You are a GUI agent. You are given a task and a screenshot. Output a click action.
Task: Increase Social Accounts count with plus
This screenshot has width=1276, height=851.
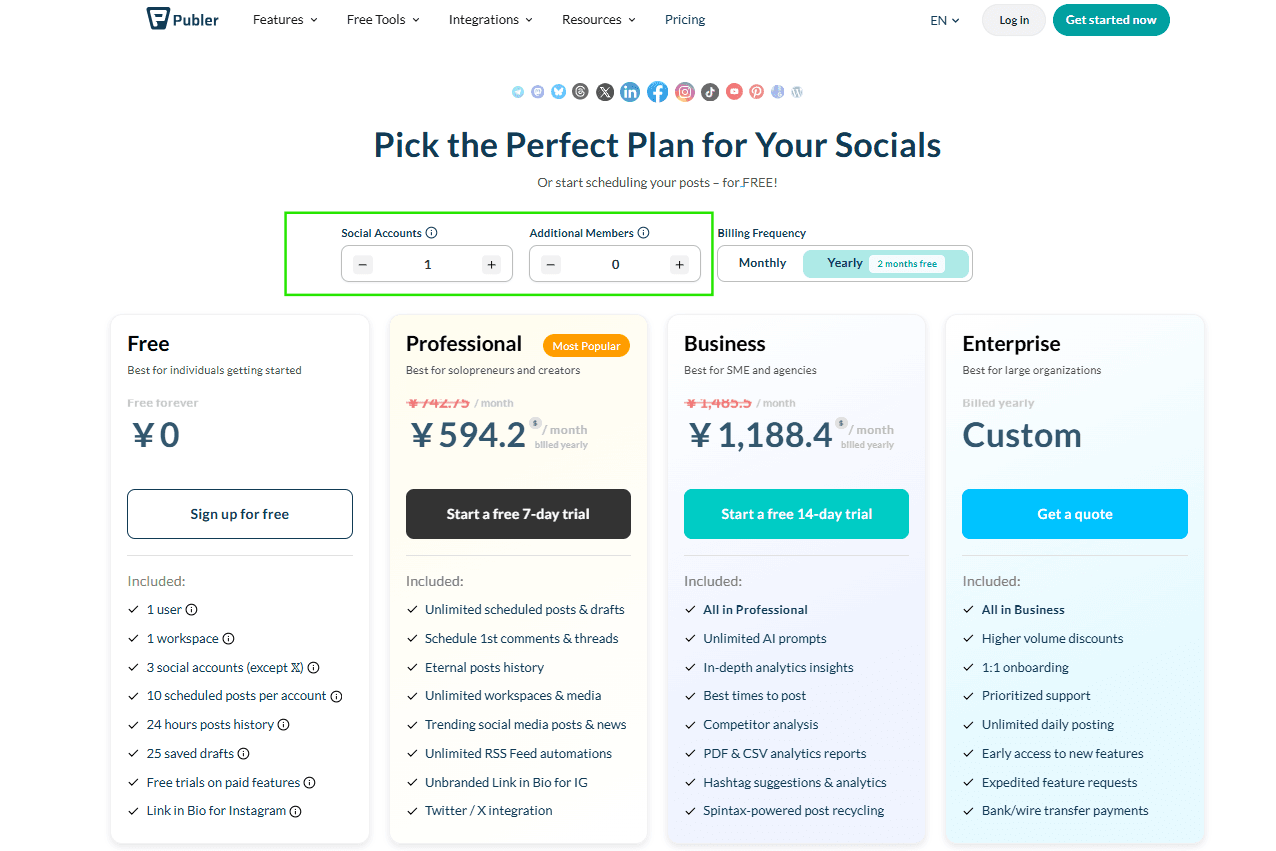click(491, 265)
